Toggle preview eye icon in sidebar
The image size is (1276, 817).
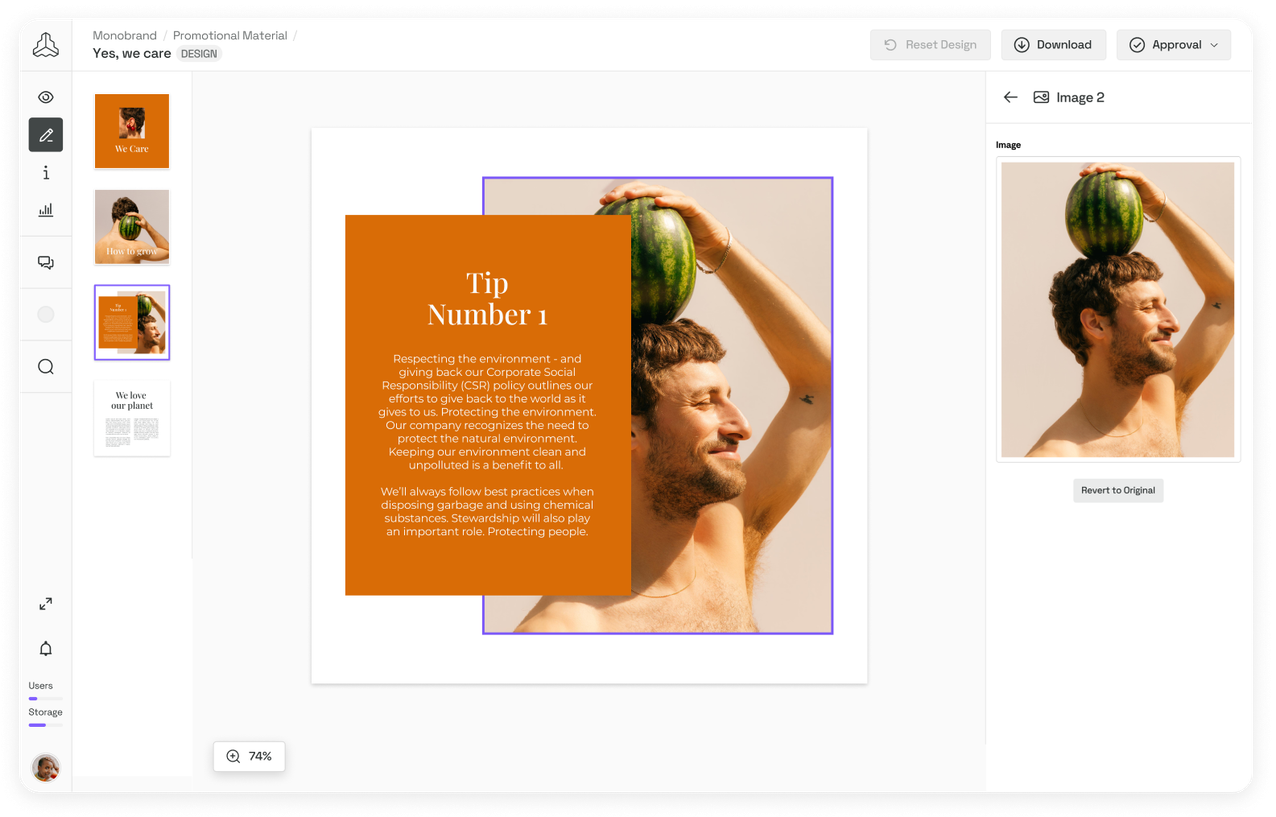(46, 97)
